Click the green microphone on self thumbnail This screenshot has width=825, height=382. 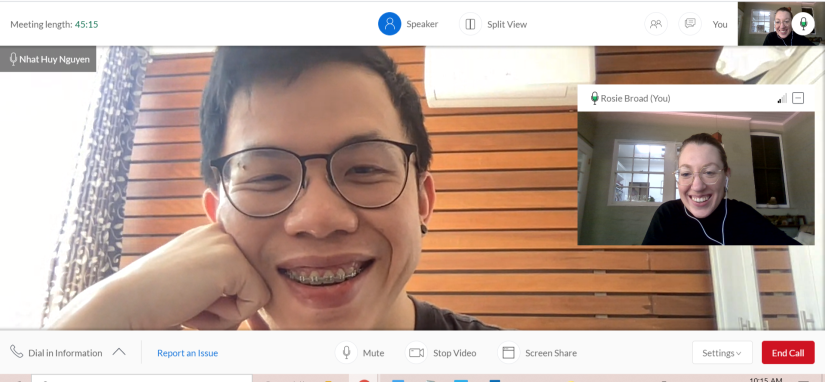coord(803,23)
